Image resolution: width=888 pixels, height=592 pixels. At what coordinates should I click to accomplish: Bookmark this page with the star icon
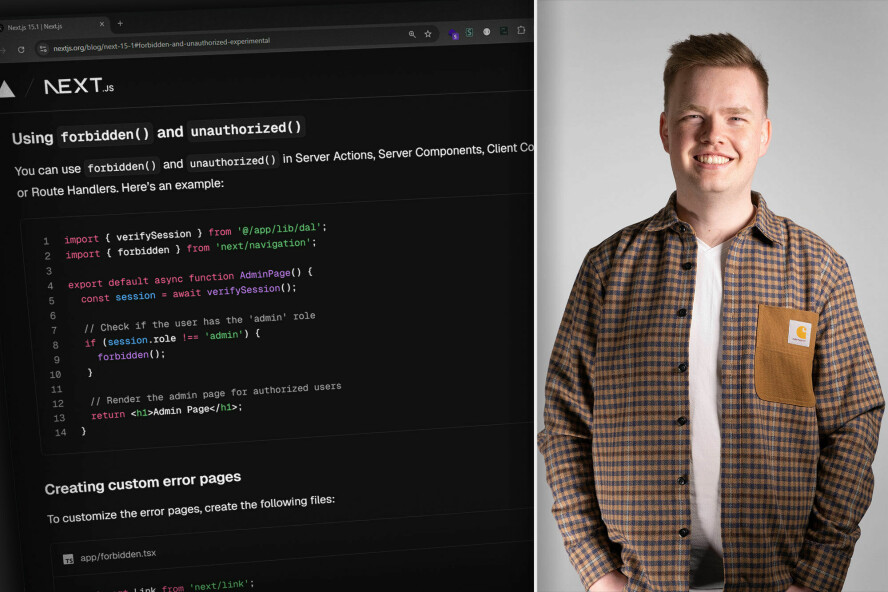pos(428,34)
